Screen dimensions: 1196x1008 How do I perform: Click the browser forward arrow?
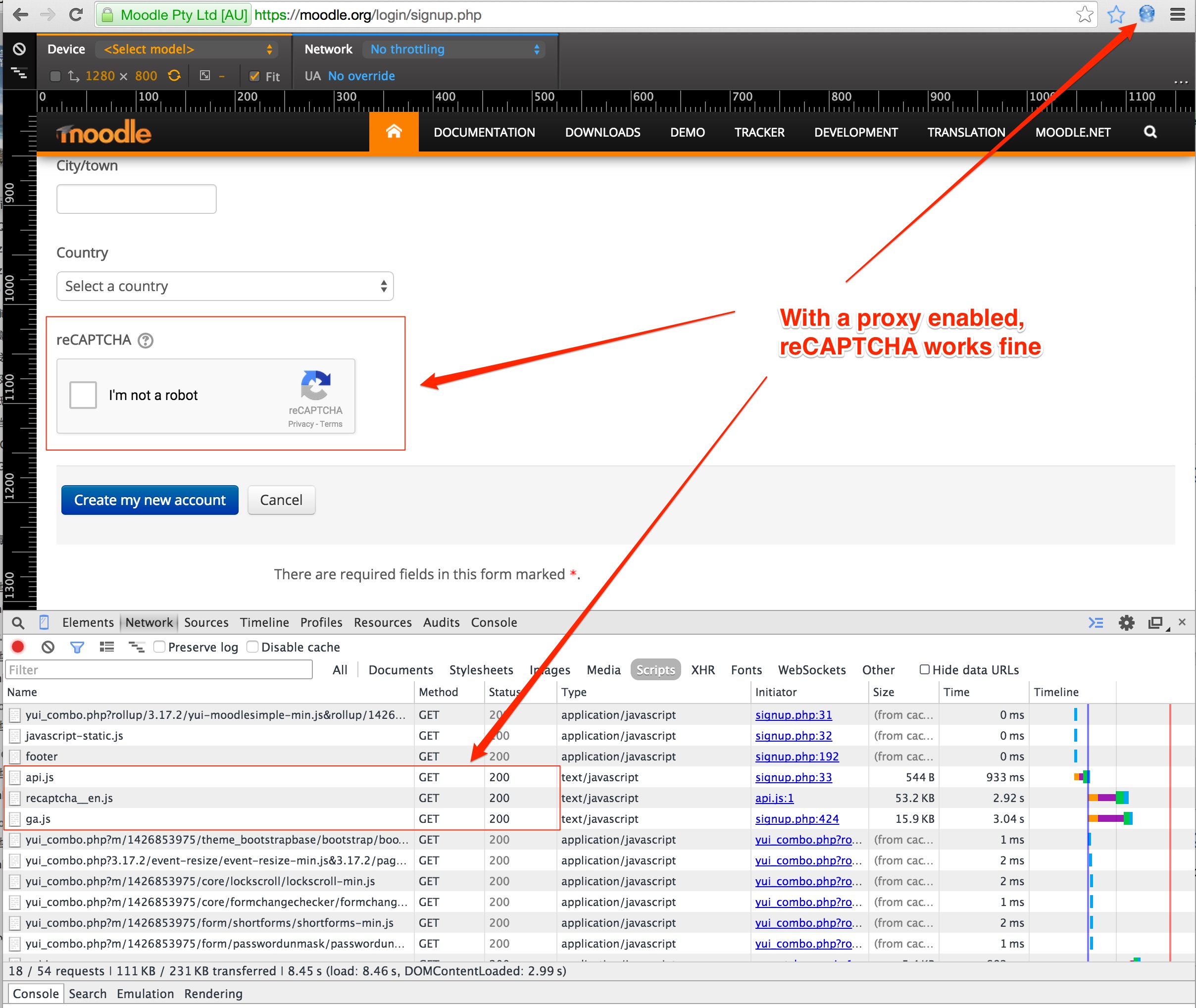click(x=48, y=15)
